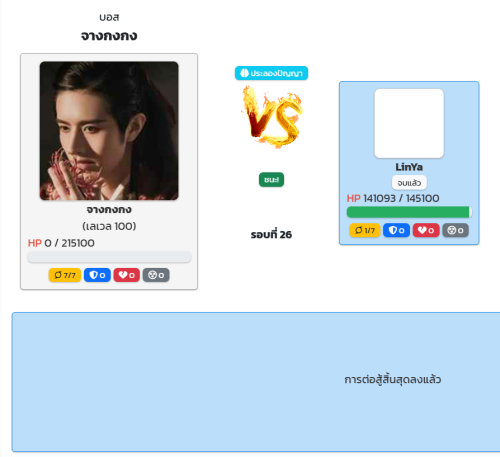Open the boss portrait image

pos(109,131)
